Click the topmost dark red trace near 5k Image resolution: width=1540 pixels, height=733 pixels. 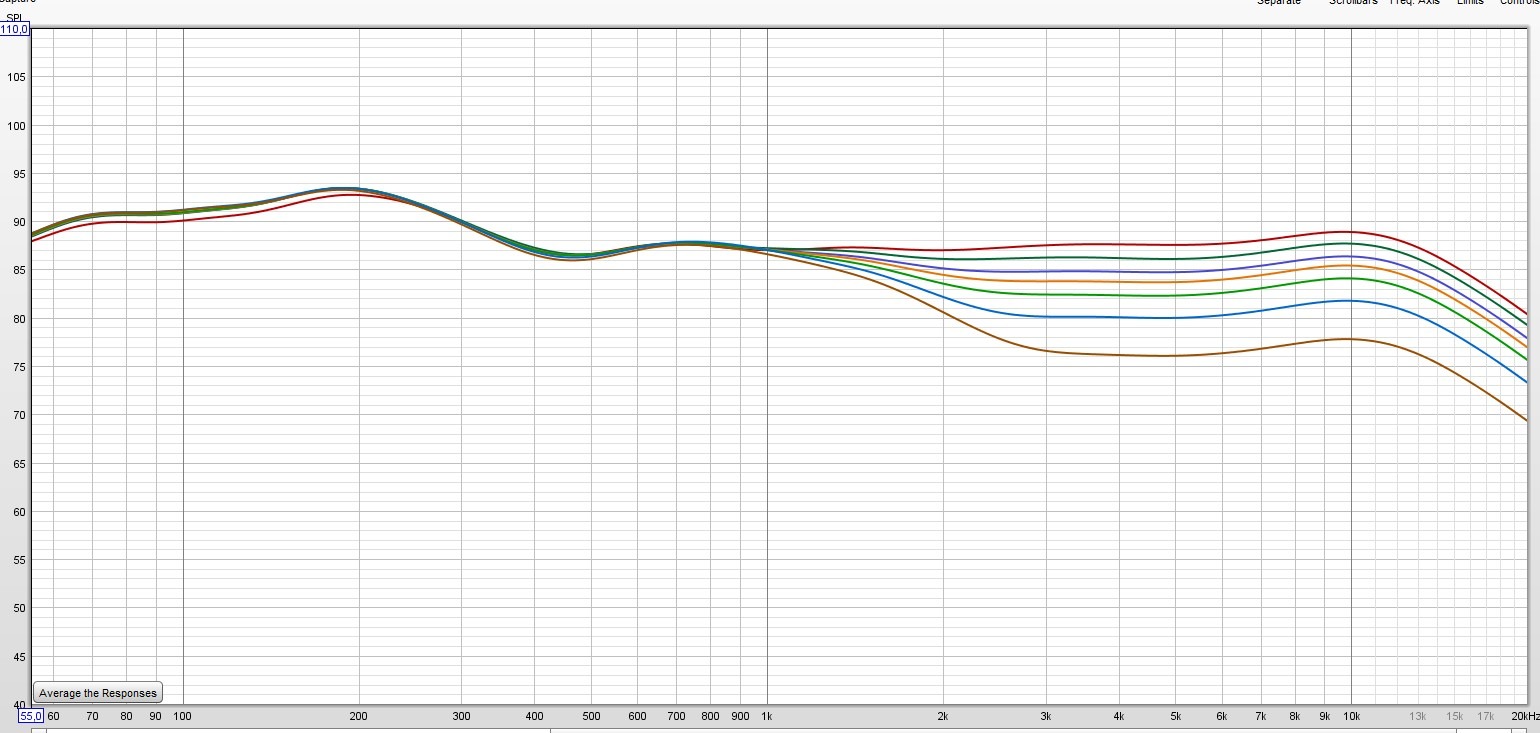(1175, 244)
